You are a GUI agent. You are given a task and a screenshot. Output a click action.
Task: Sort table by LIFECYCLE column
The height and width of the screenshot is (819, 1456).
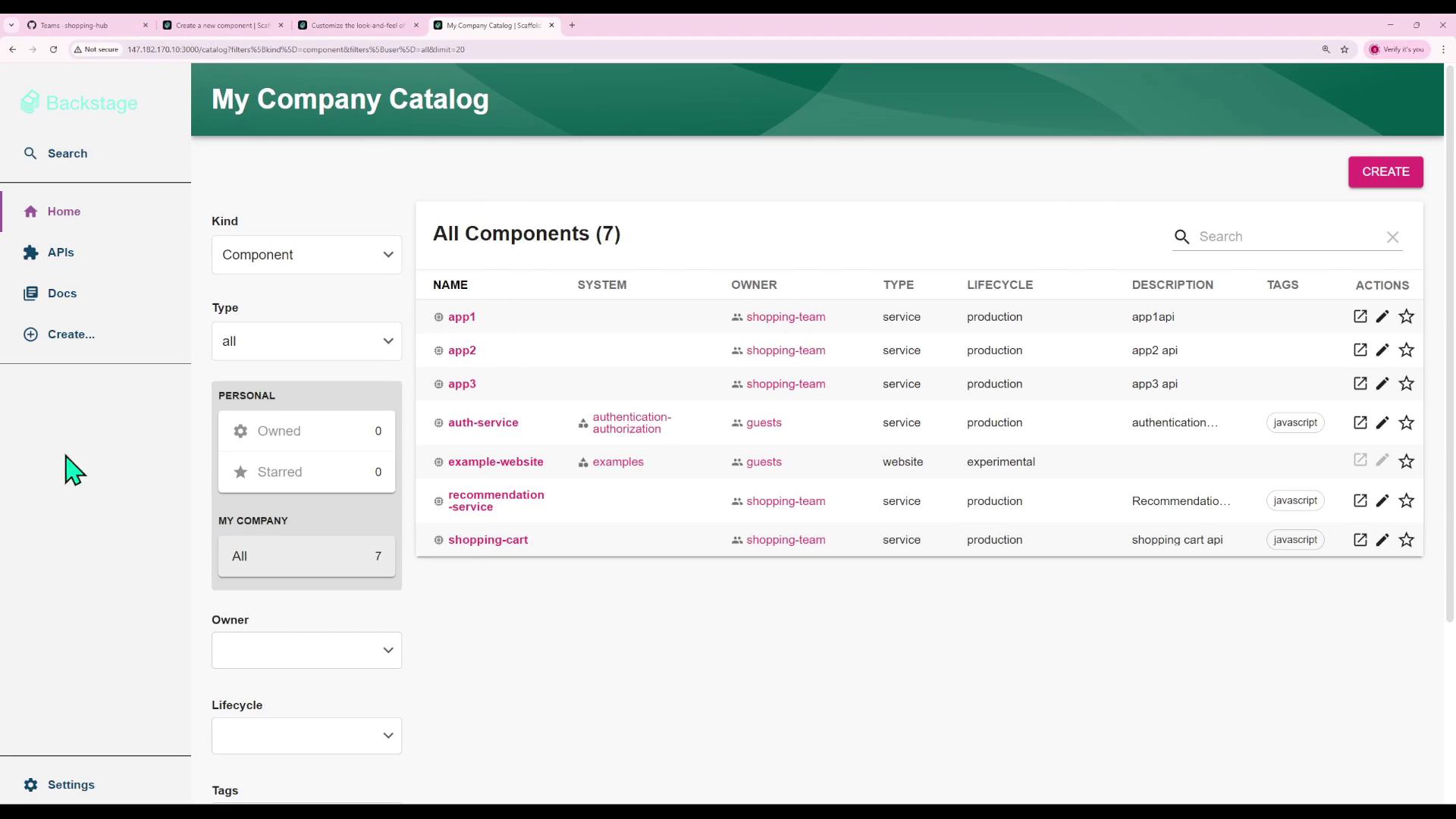pyautogui.click(x=999, y=285)
